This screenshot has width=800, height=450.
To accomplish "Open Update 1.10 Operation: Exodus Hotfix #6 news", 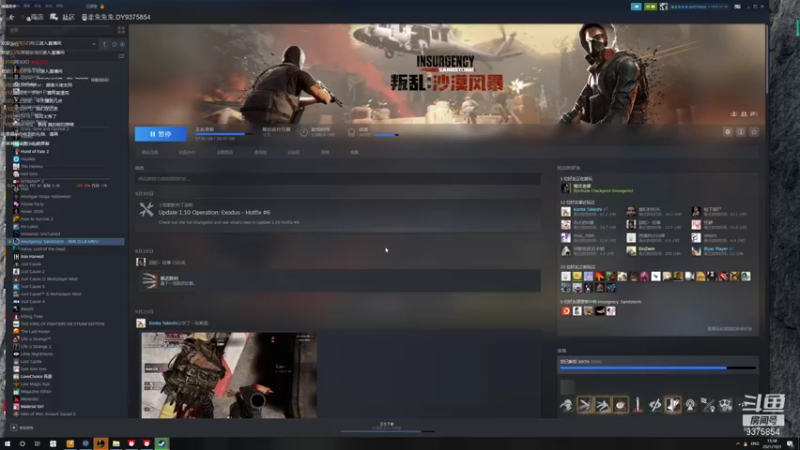I will coord(214,212).
